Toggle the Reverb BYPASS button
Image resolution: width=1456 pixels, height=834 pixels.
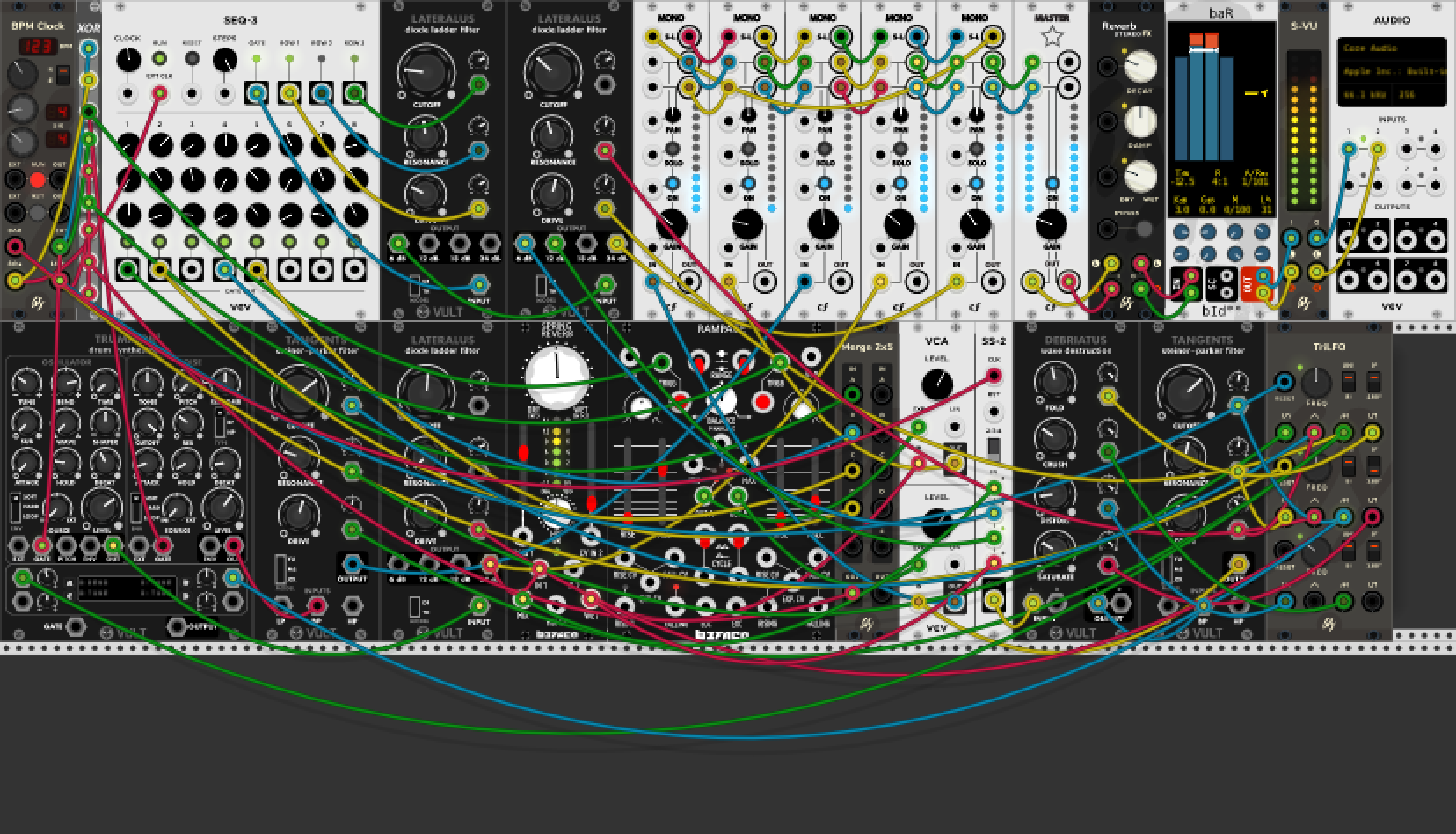point(1144,229)
